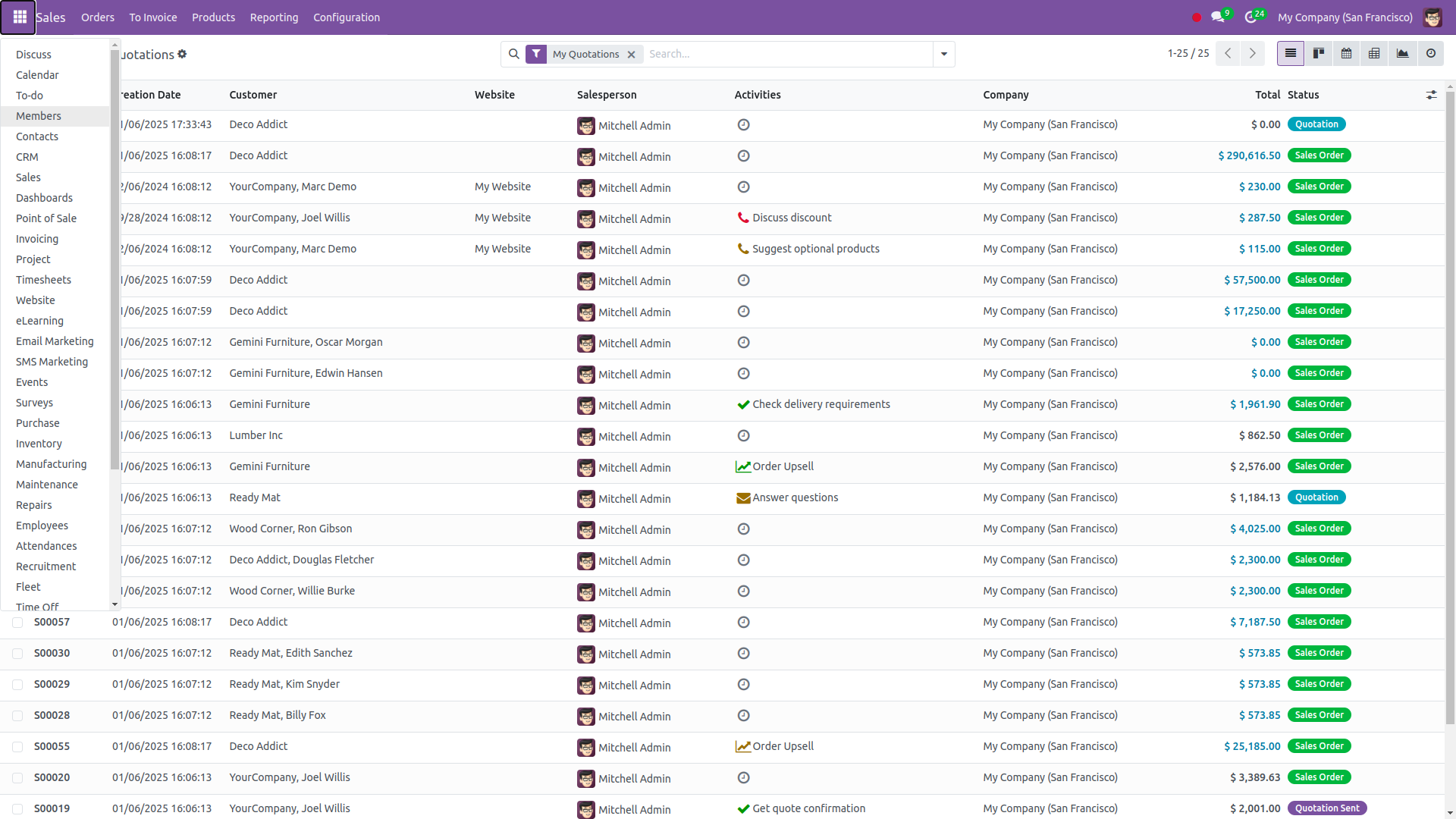Click the My Quotations filter funnel icon

tap(536, 54)
